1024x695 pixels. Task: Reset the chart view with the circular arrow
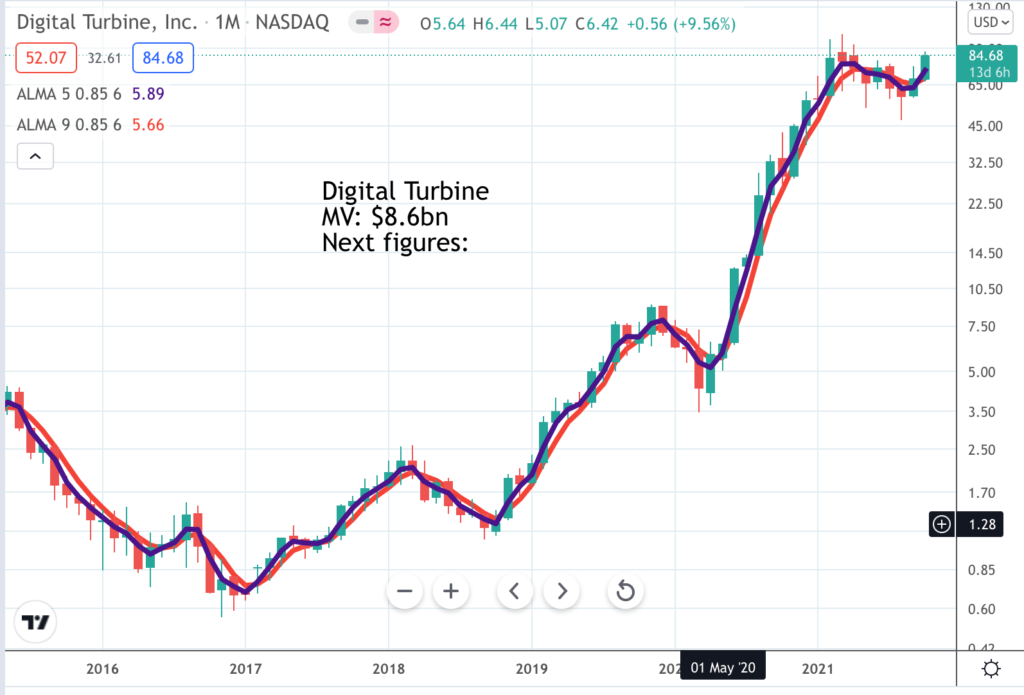point(626,591)
